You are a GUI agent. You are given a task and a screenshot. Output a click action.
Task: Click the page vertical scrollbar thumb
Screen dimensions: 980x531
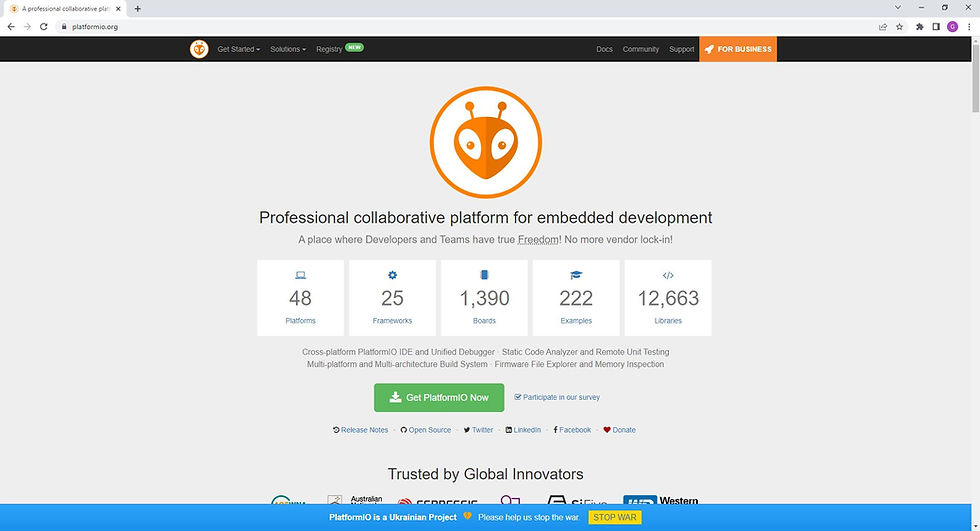click(976, 77)
